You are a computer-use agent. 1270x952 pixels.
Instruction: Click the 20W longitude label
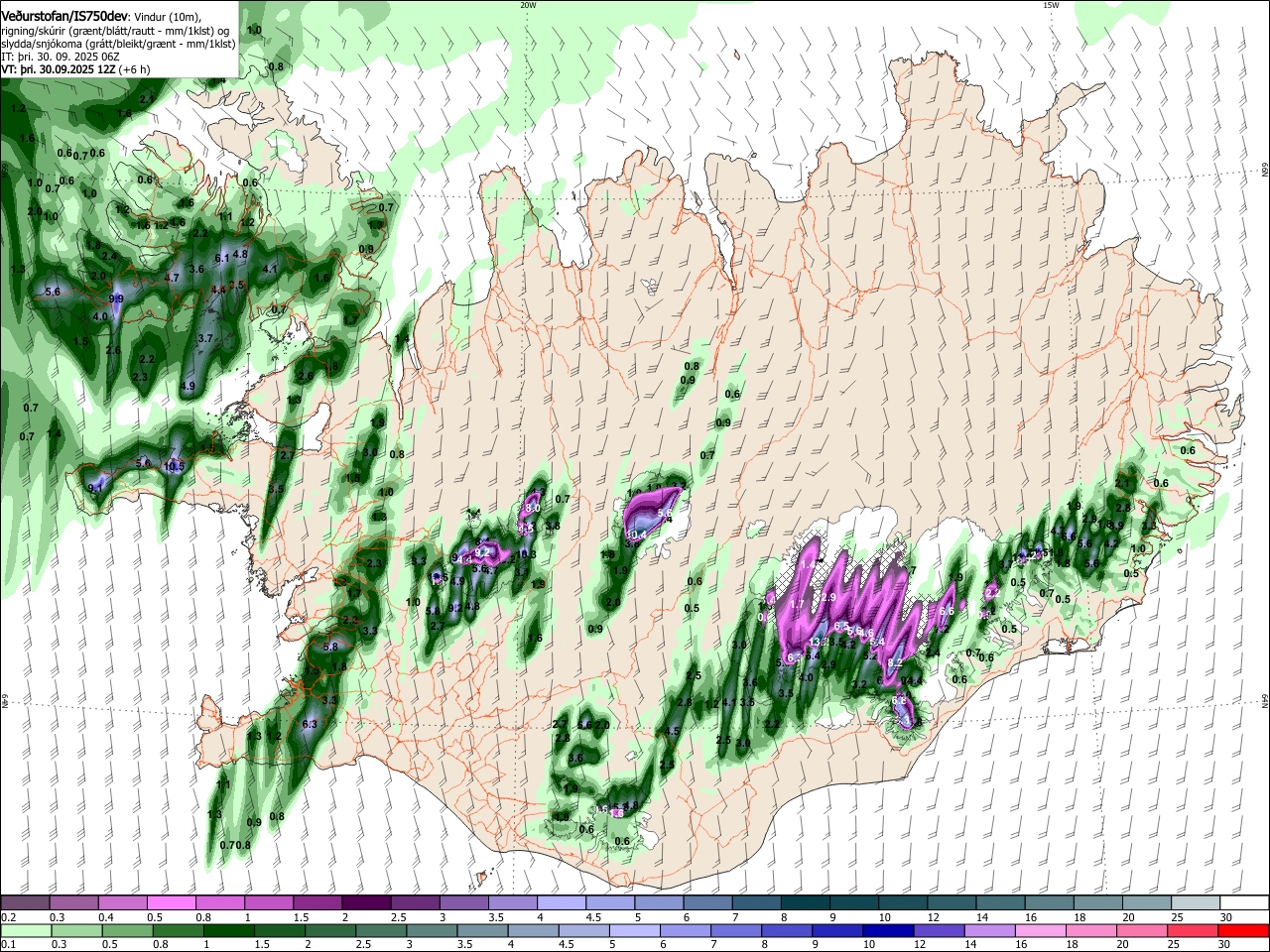528,5
